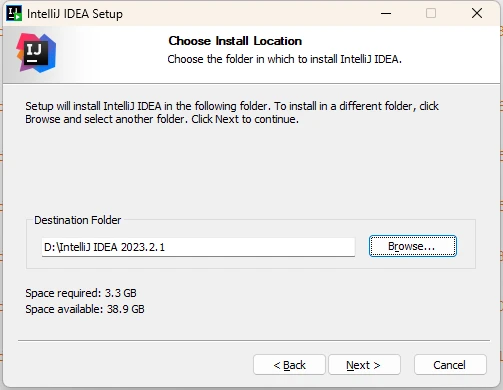Image resolution: width=503 pixels, height=390 pixels.
Task: Go to the next step with Next >
Action: 364,365
